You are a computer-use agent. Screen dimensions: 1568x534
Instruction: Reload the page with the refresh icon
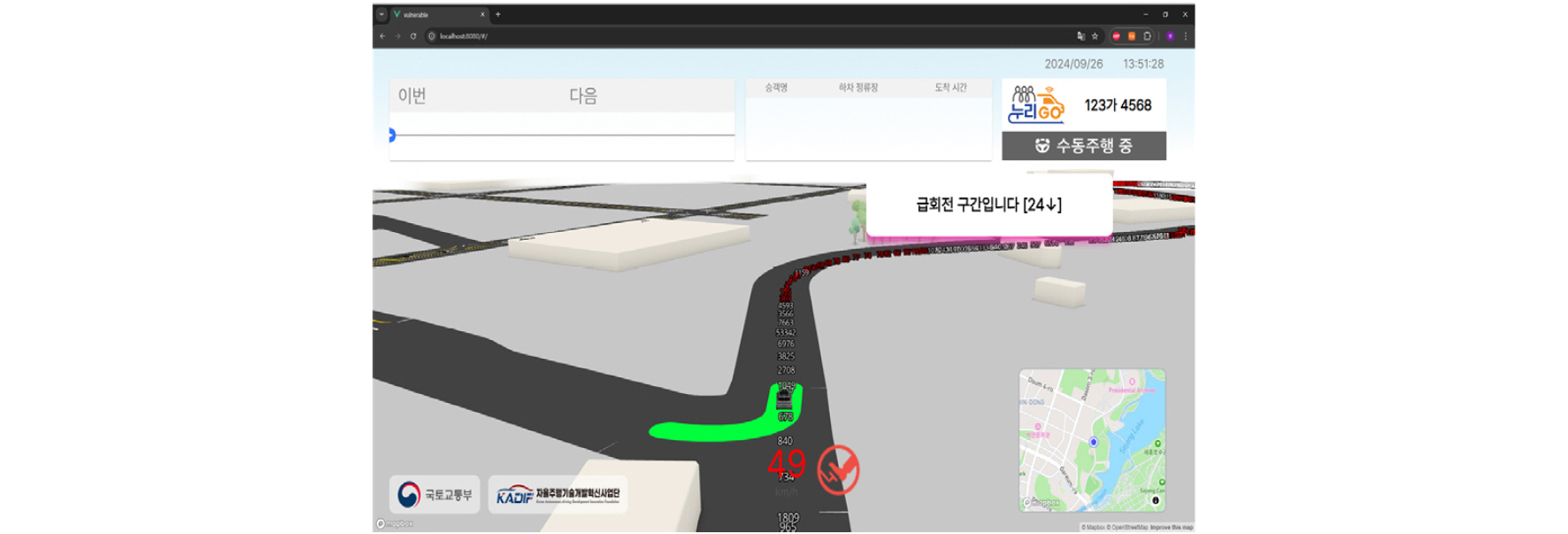pos(412,36)
